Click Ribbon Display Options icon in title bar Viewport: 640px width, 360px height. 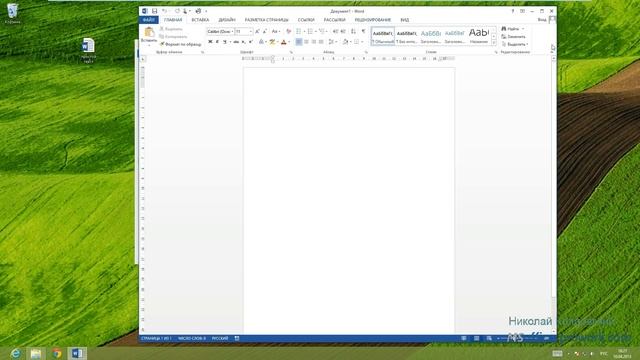click(522, 11)
